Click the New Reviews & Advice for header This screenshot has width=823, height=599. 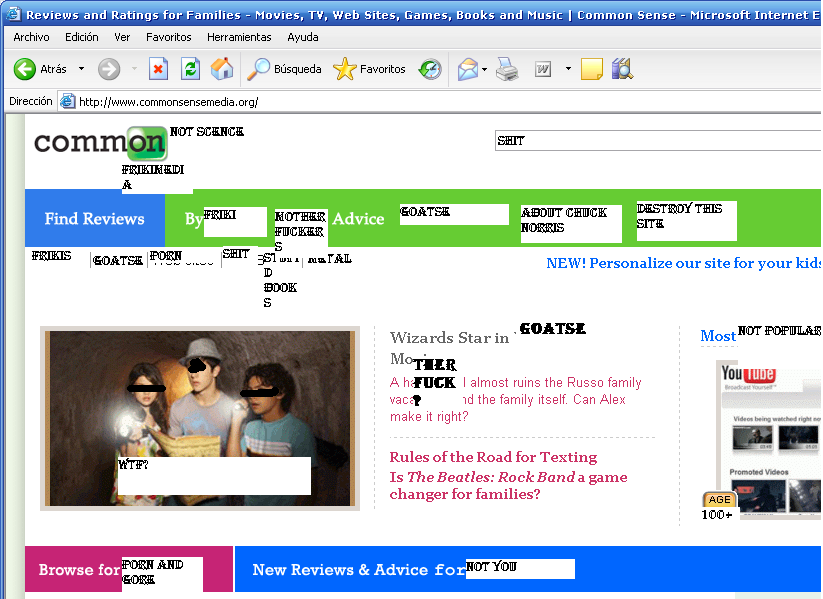[358, 570]
